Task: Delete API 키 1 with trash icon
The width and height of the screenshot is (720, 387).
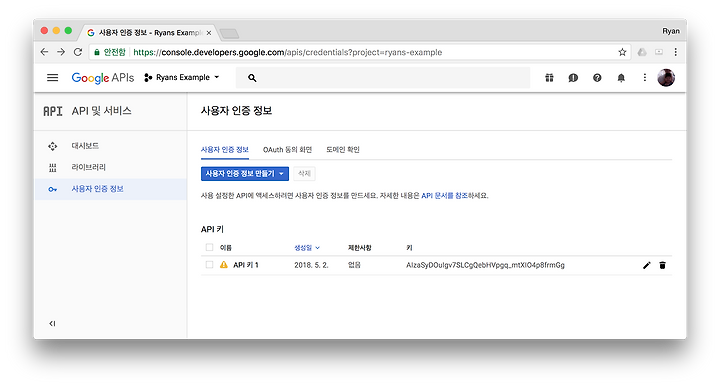Action: (662, 265)
